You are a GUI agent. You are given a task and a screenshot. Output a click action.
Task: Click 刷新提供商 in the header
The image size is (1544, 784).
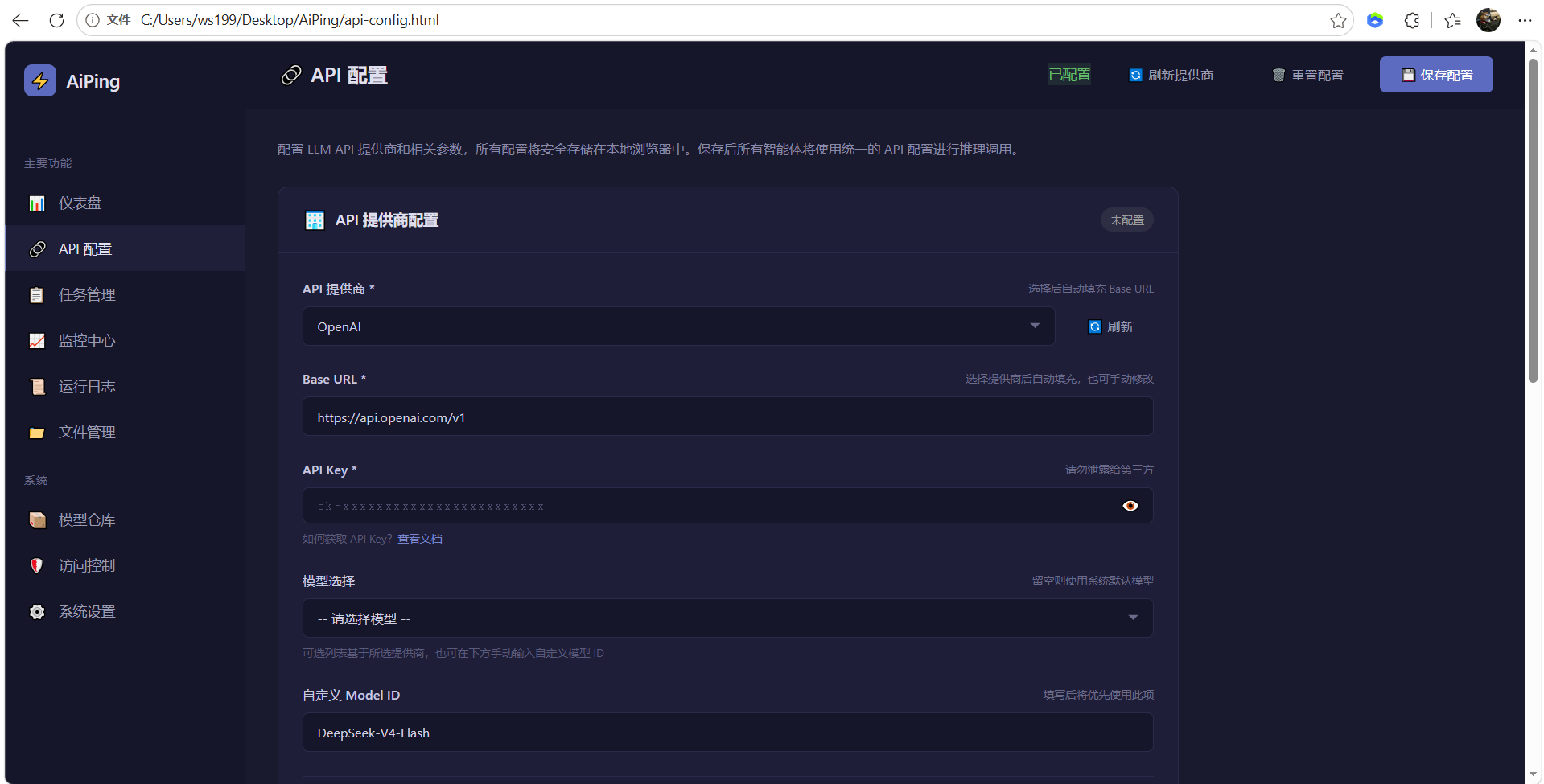(x=1171, y=75)
